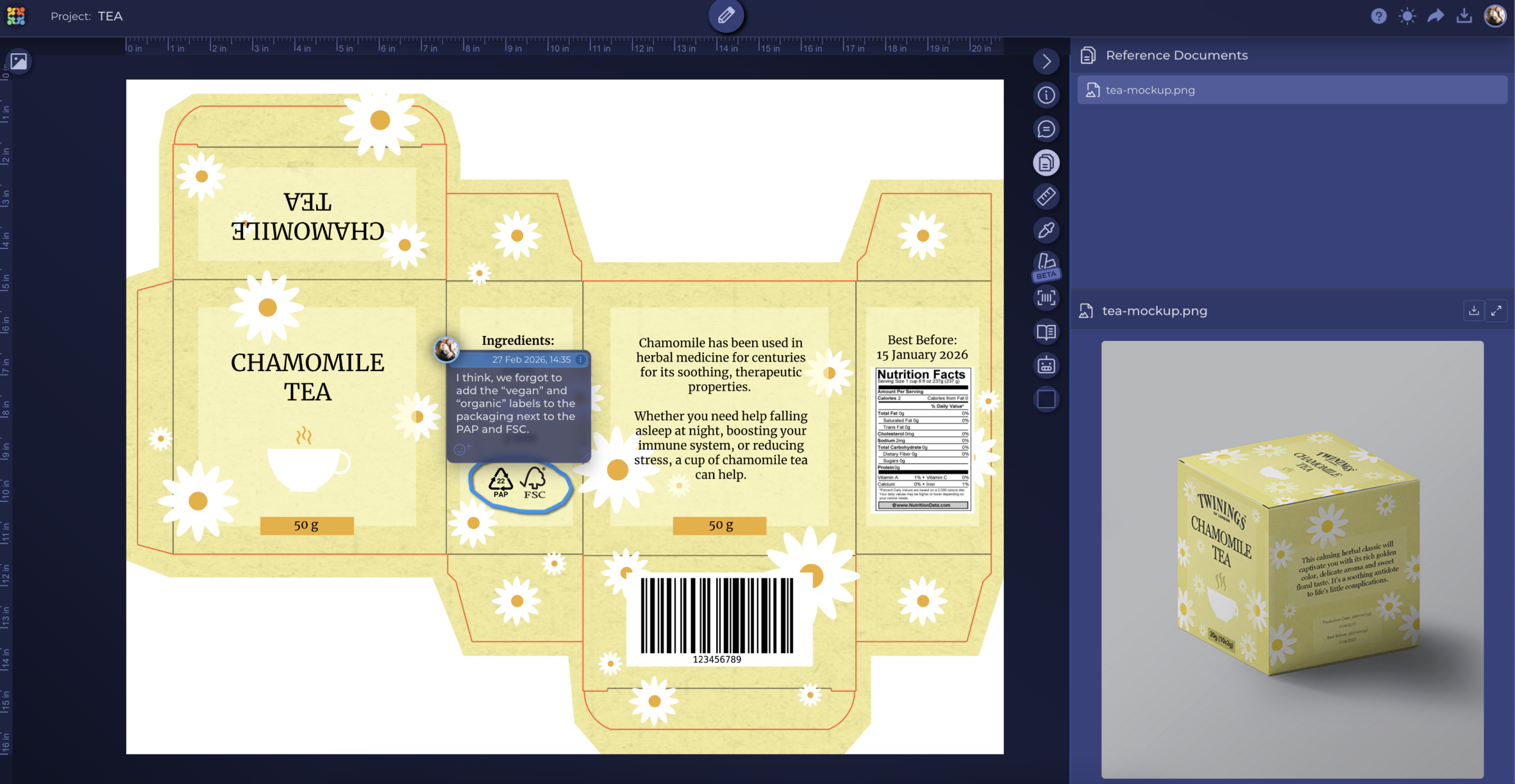Select the barcode scanner tool
Screen dimensions: 1515x784
tap(1046, 298)
